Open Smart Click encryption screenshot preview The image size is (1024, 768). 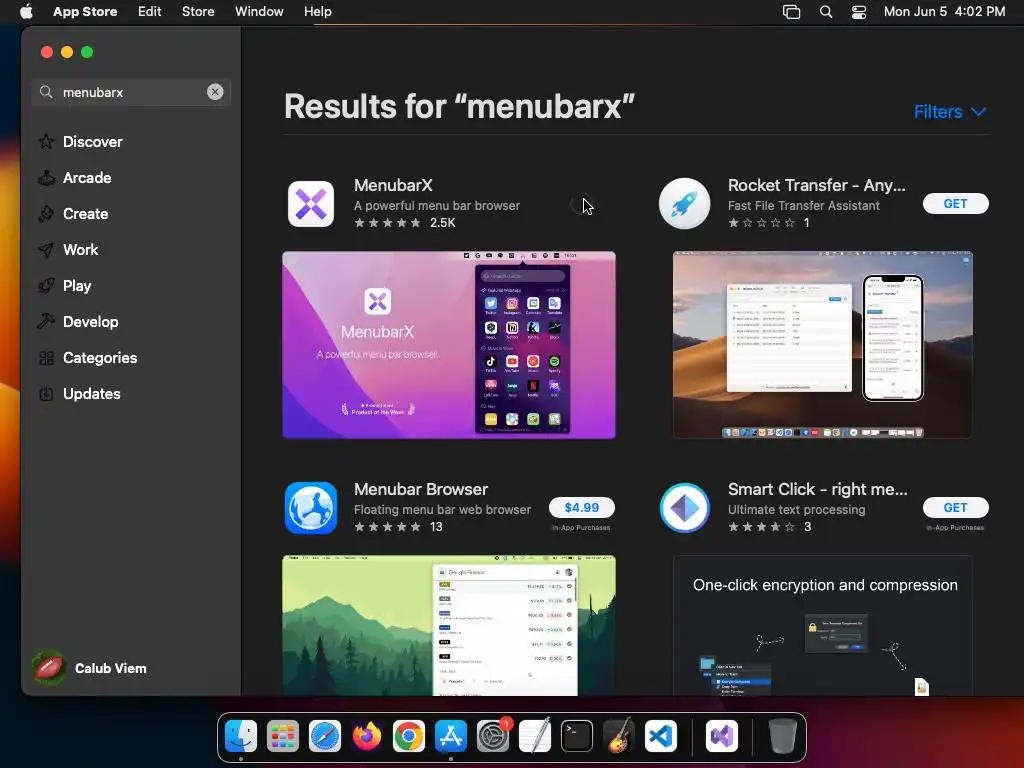pos(822,626)
